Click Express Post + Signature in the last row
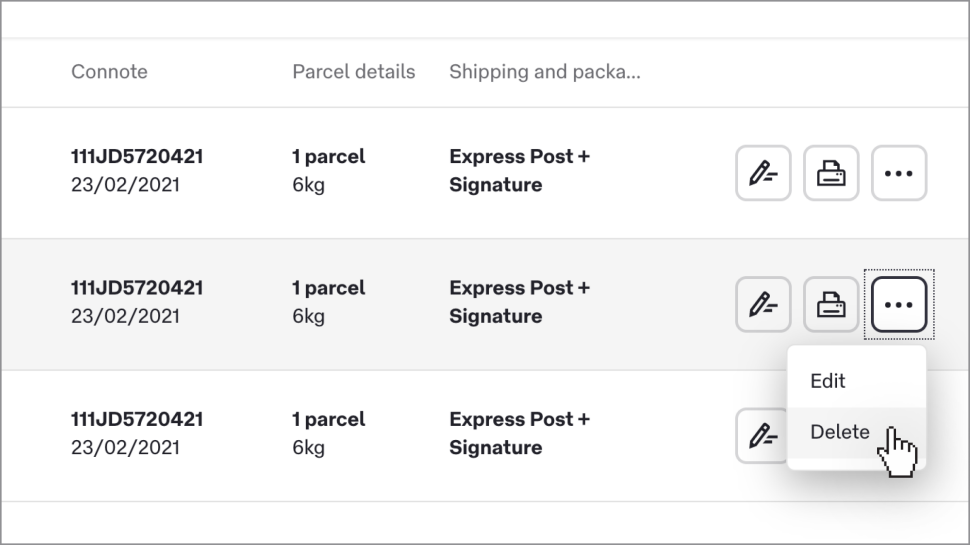 coord(519,433)
